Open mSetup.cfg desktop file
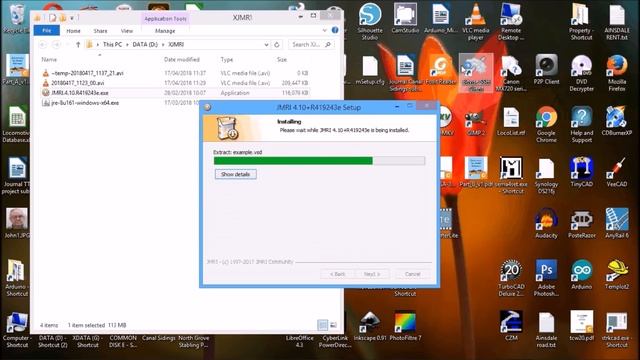The image size is (640, 360). 370,70
